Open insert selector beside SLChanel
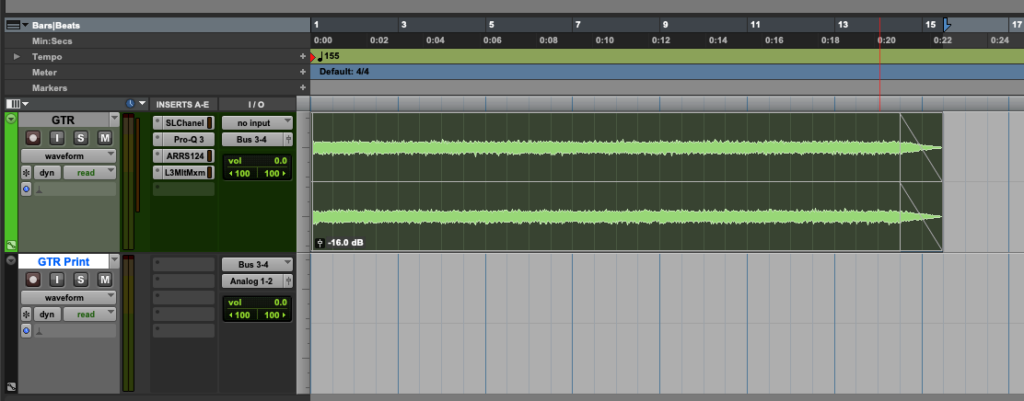 [157, 123]
